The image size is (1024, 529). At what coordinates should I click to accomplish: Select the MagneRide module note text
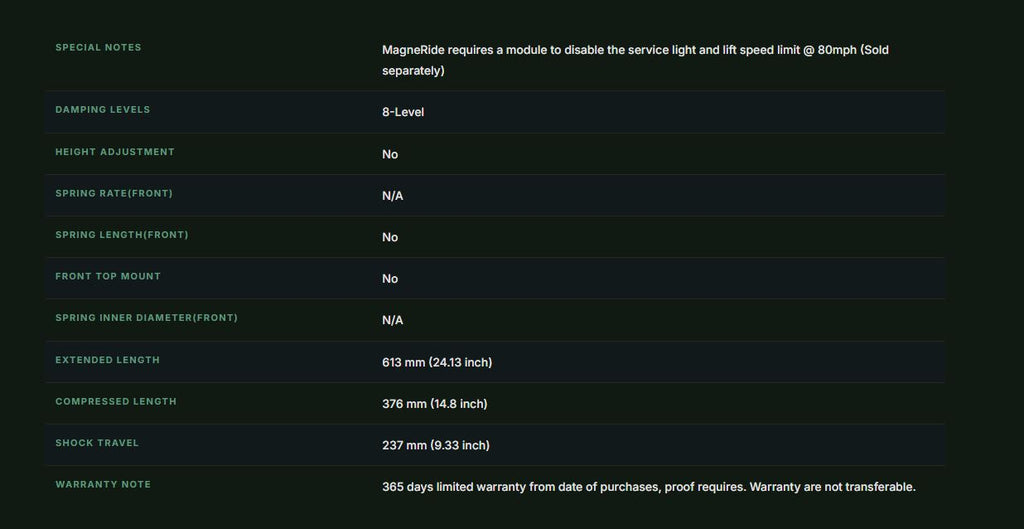(x=635, y=60)
